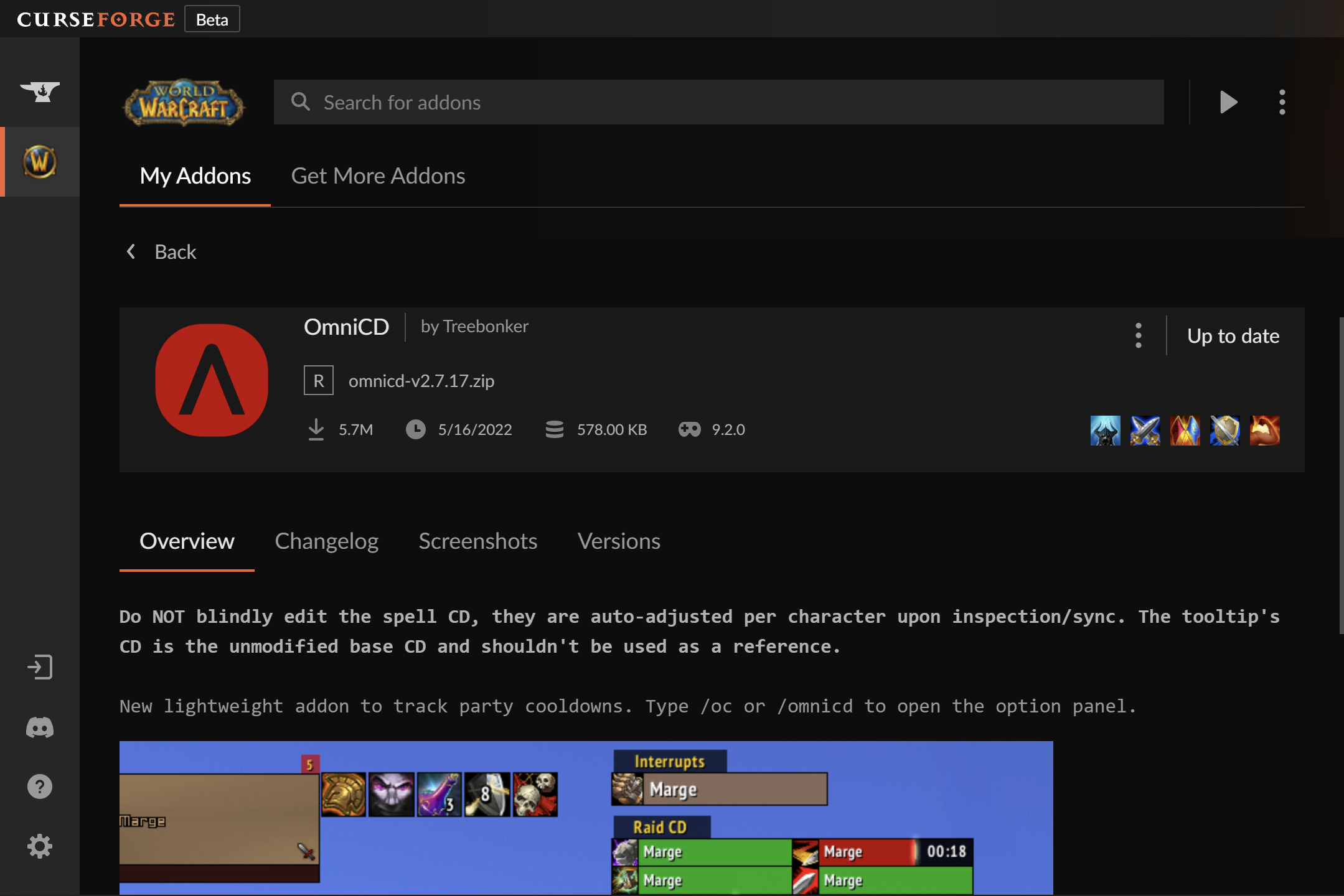Open the OmniCD addon three-dot options menu

click(x=1139, y=335)
